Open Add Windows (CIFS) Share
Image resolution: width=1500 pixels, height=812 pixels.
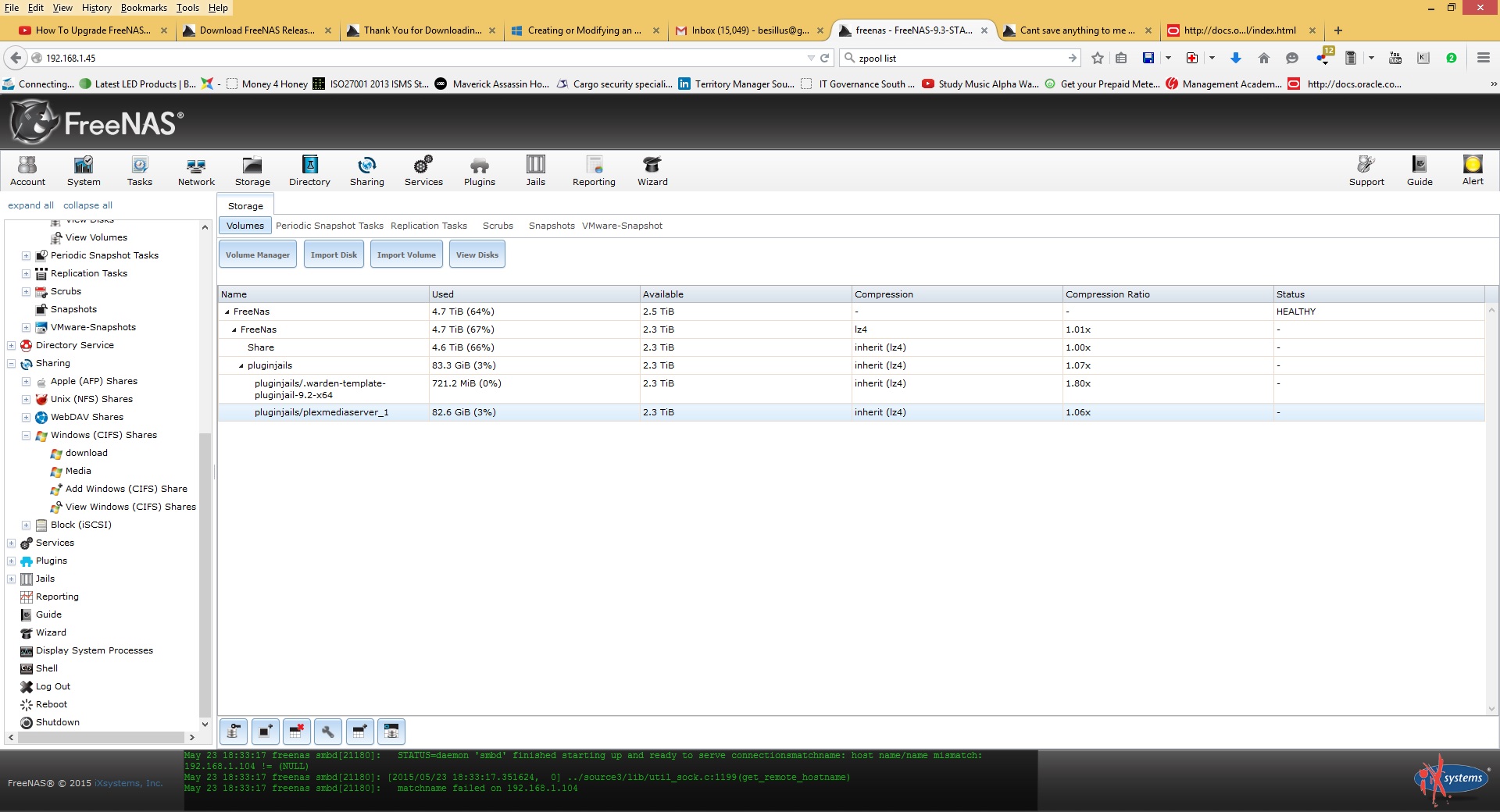pyautogui.click(x=126, y=489)
